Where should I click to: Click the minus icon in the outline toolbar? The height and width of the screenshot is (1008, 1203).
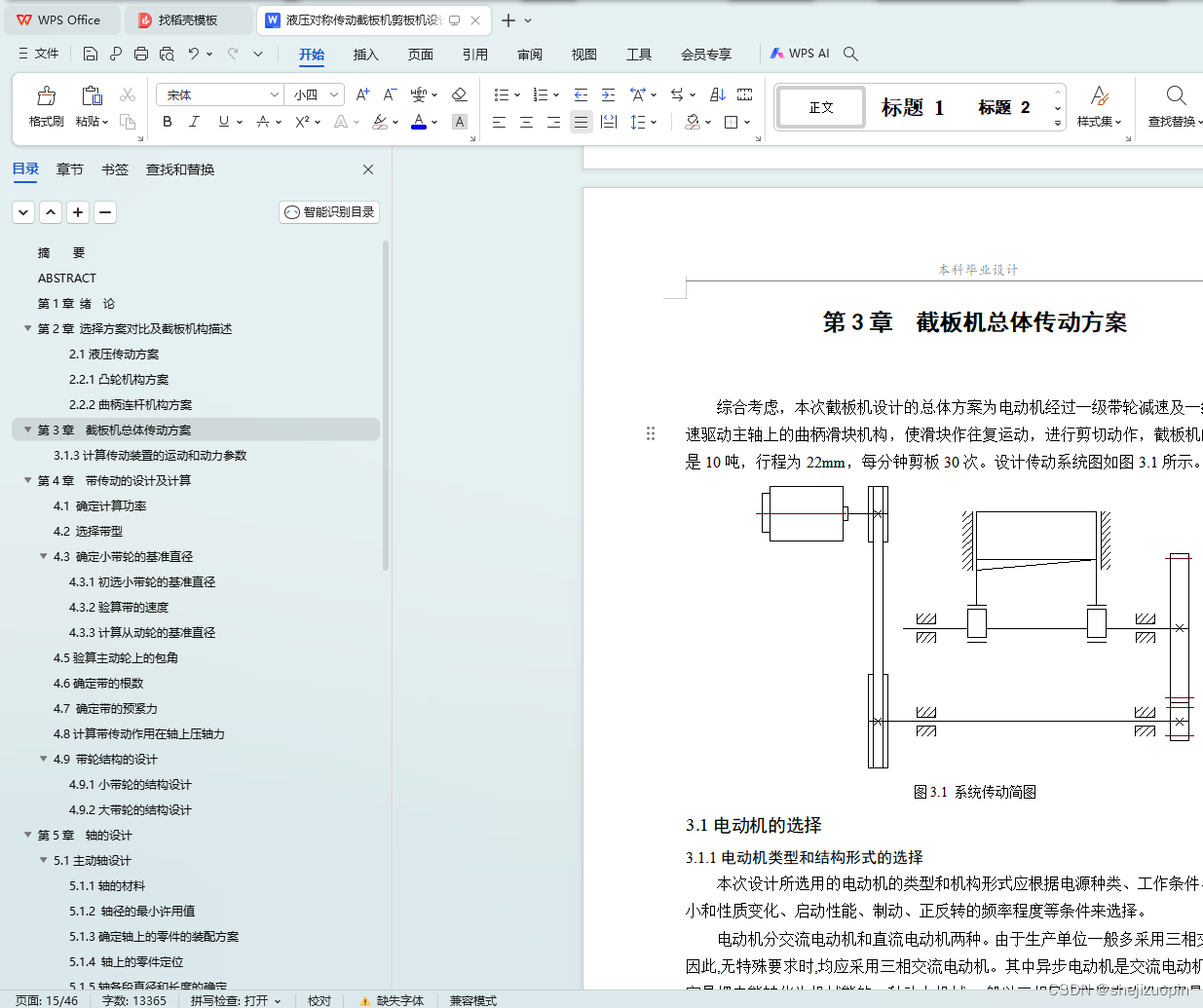(x=105, y=211)
